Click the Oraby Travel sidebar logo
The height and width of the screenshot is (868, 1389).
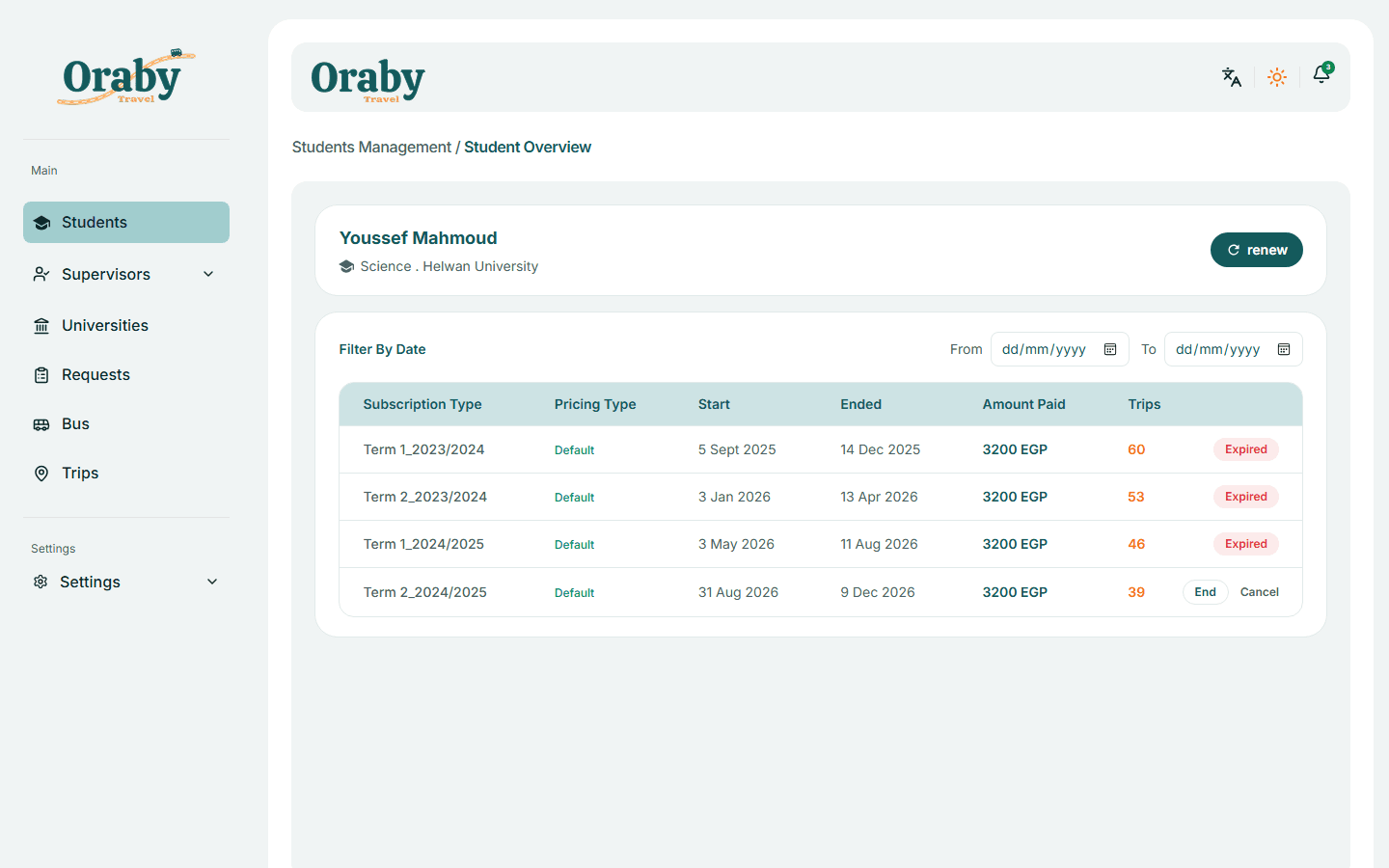[126, 77]
